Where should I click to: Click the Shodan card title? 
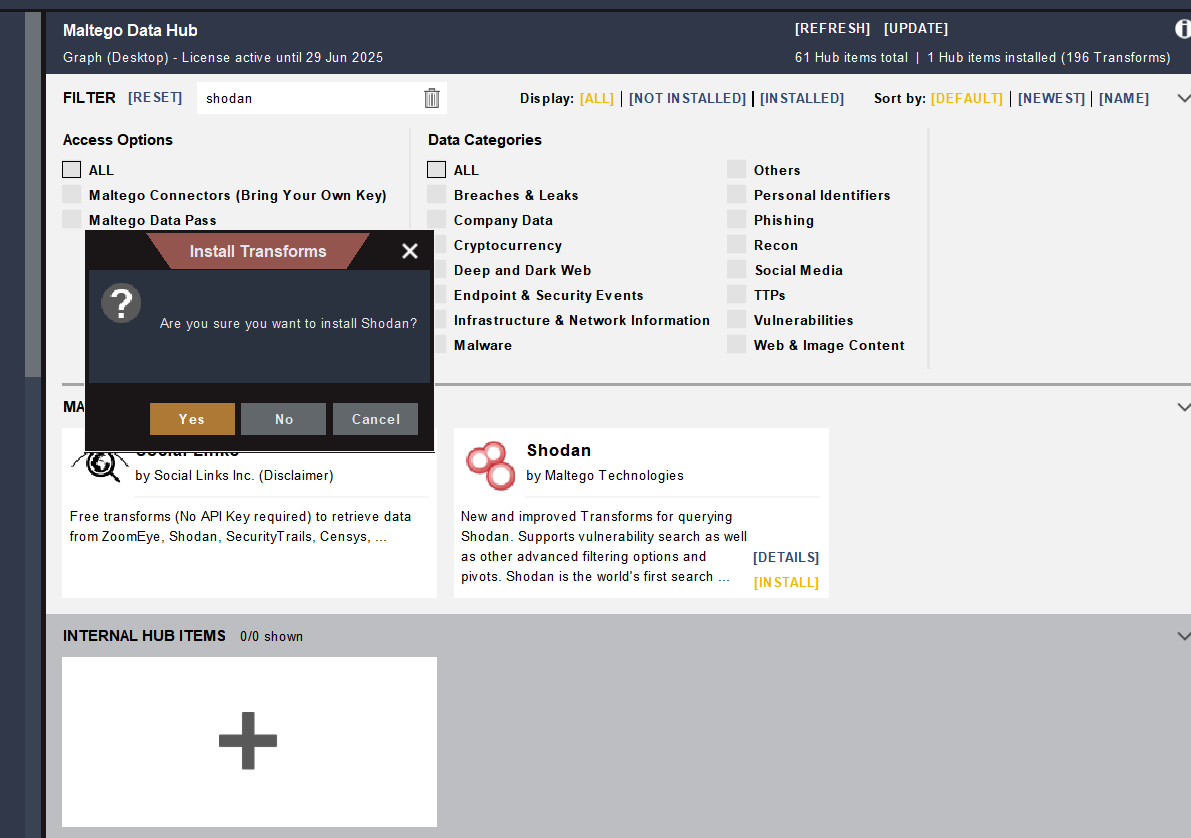559,451
